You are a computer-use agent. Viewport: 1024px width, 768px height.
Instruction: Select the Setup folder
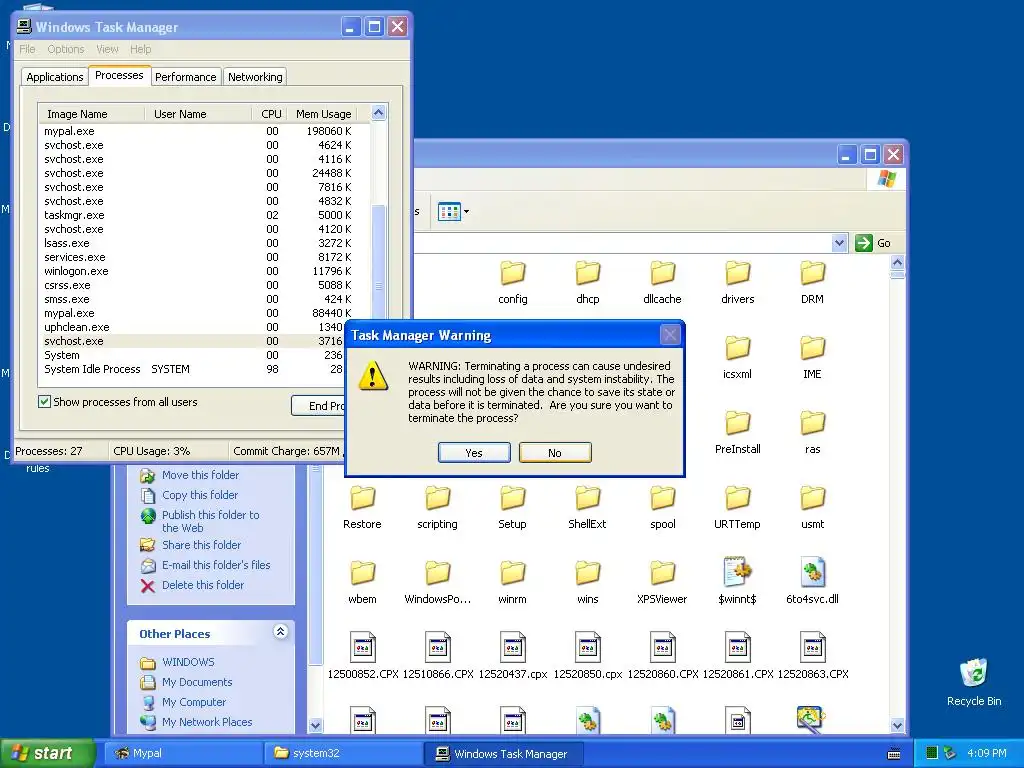click(513, 507)
